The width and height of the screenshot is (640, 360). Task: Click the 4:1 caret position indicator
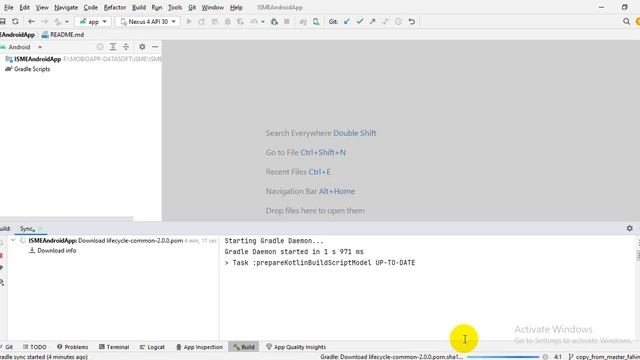coord(558,357)
